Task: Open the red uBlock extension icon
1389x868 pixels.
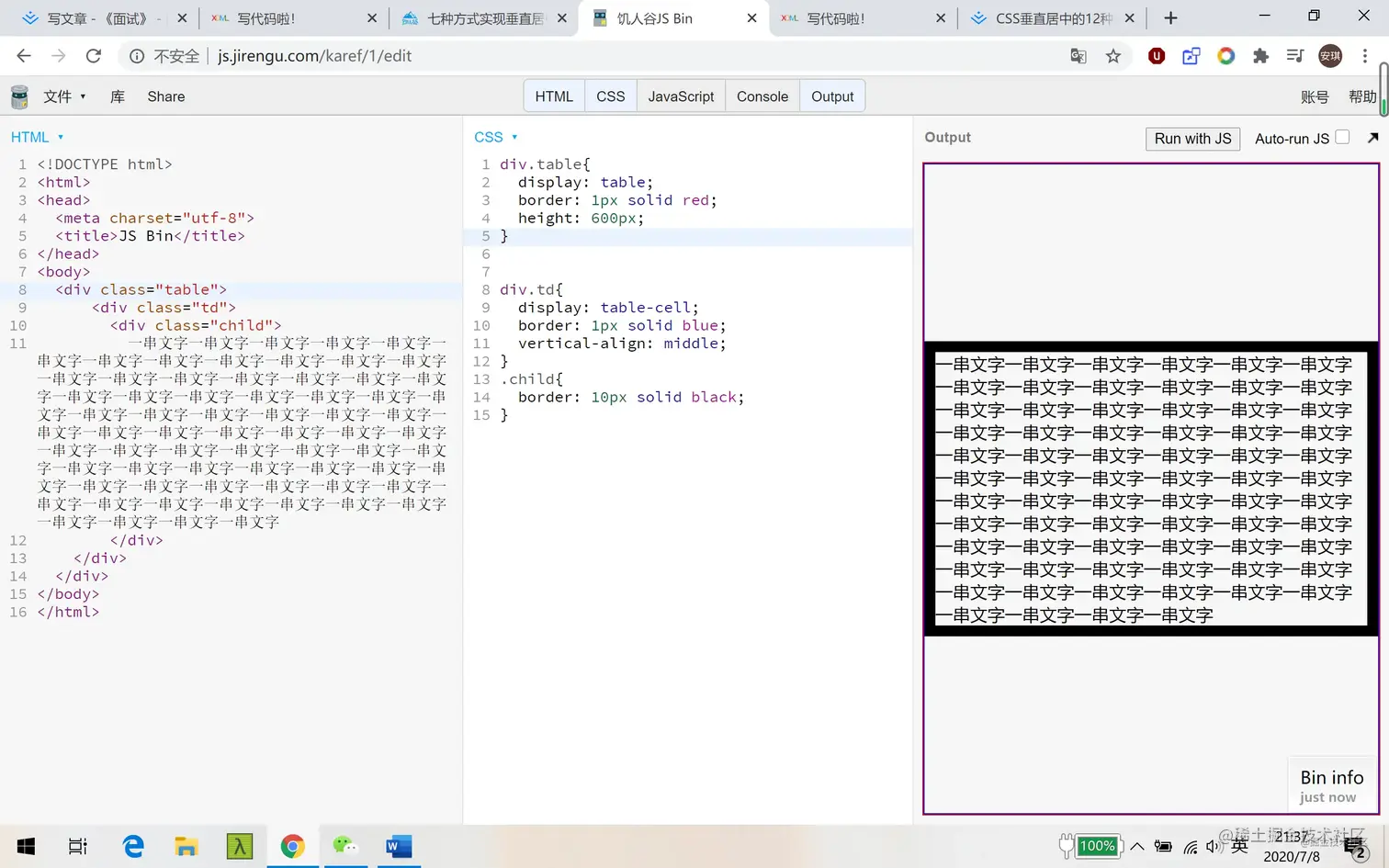Action: [x=1157, y=56]
